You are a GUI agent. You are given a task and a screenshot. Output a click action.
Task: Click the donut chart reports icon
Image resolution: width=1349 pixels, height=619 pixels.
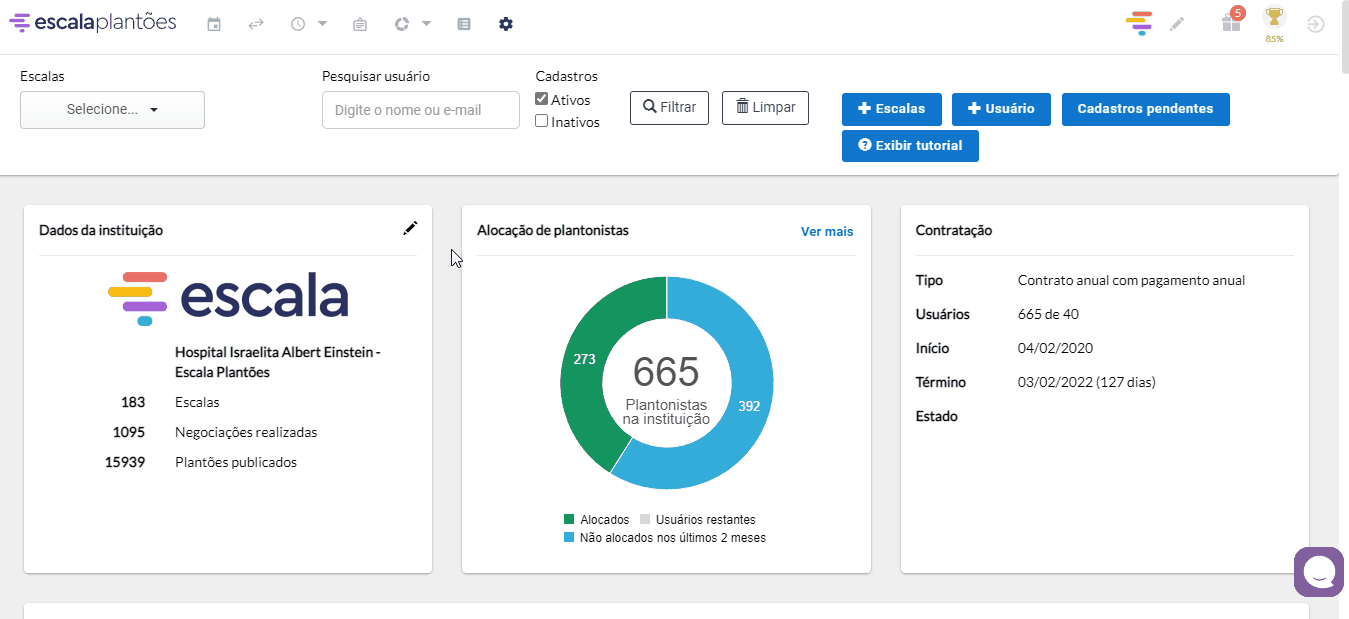[402, 24]
